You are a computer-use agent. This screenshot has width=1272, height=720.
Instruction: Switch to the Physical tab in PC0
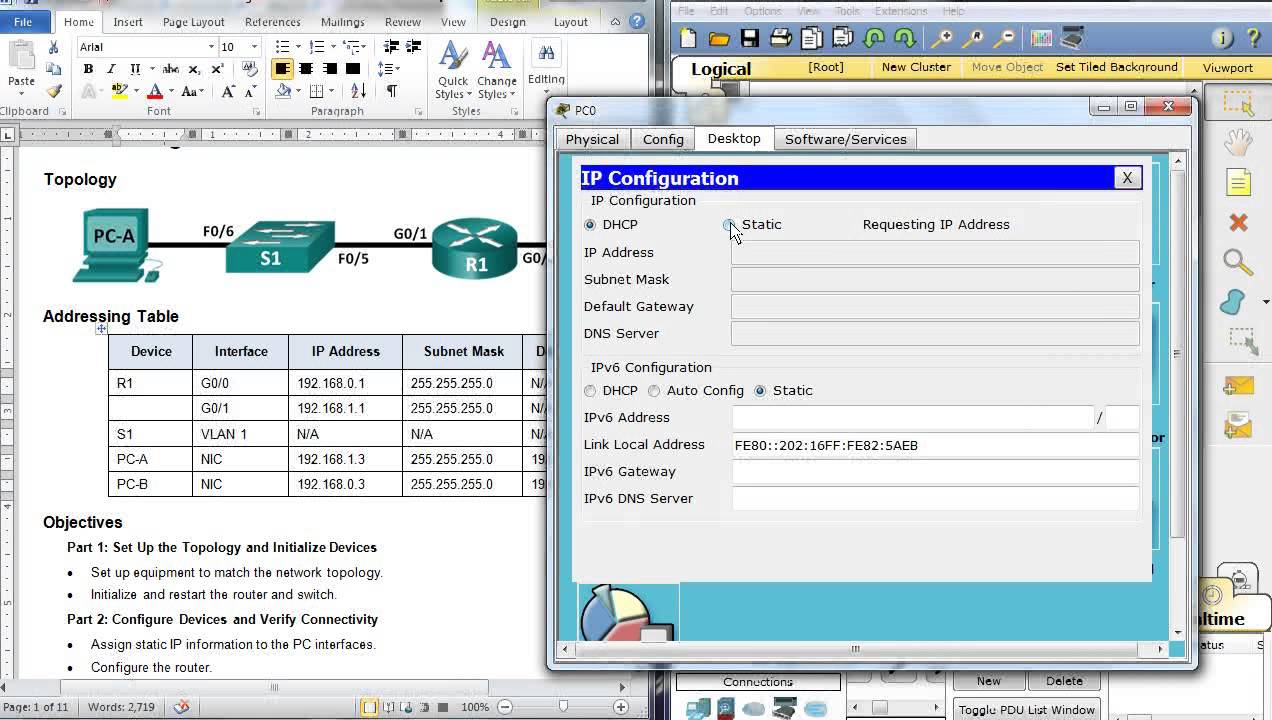pyautogui.click(x=592, y=139)
